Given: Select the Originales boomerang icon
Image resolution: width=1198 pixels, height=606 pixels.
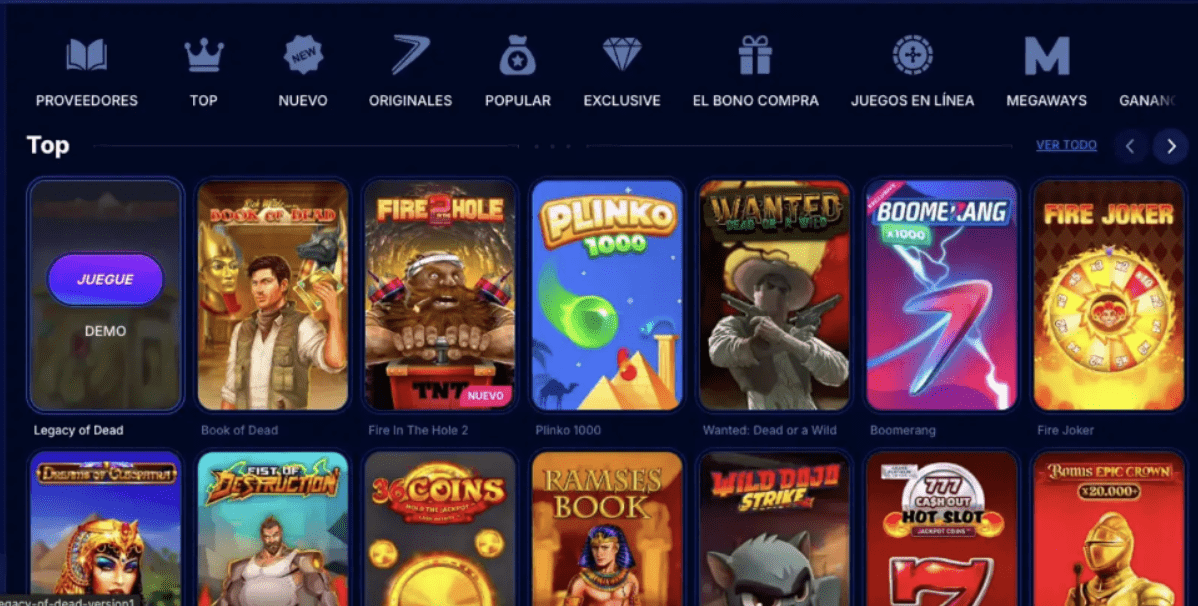Looking at the screenshot, I should coord(410,55).
